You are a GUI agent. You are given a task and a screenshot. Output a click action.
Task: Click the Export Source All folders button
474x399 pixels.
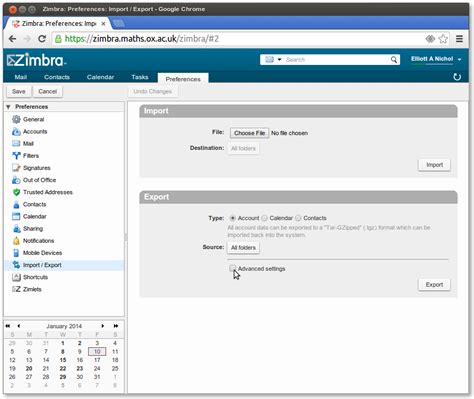tap(243, 248)
